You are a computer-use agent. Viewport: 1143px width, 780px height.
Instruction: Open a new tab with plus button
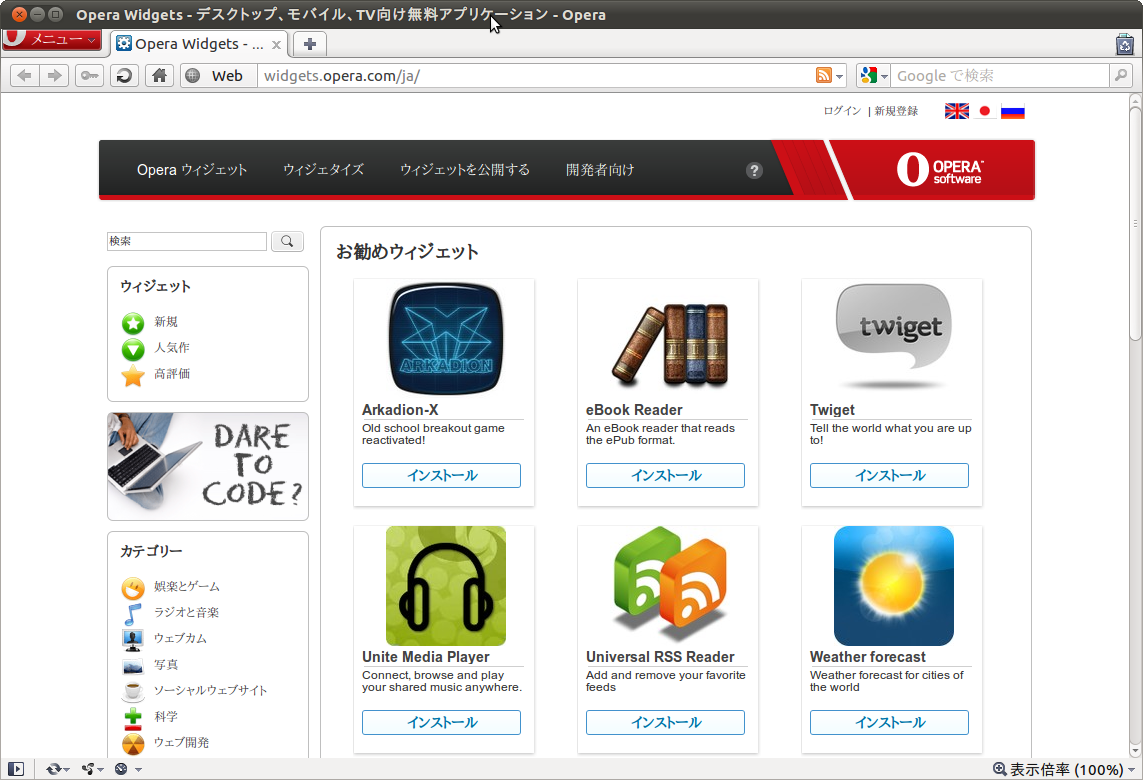coord(310,44)
